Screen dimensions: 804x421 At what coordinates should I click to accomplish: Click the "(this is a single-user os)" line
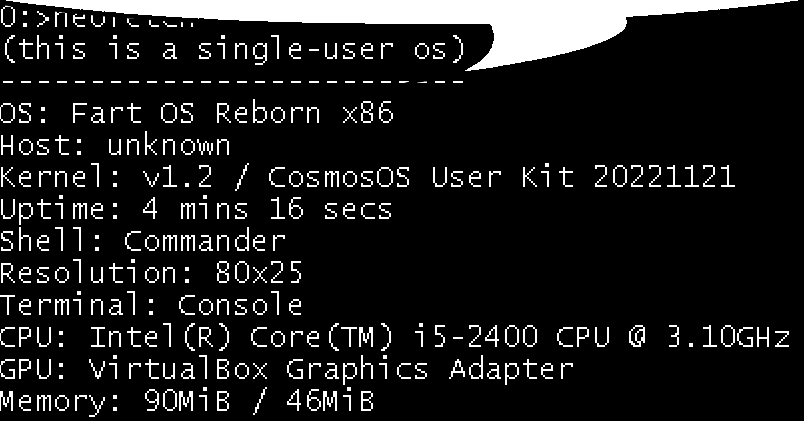click(233, 49)
